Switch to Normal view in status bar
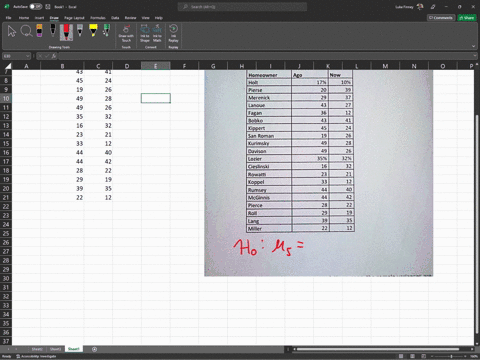Screen dimensions: 480x360 click(x=401, y=356)
